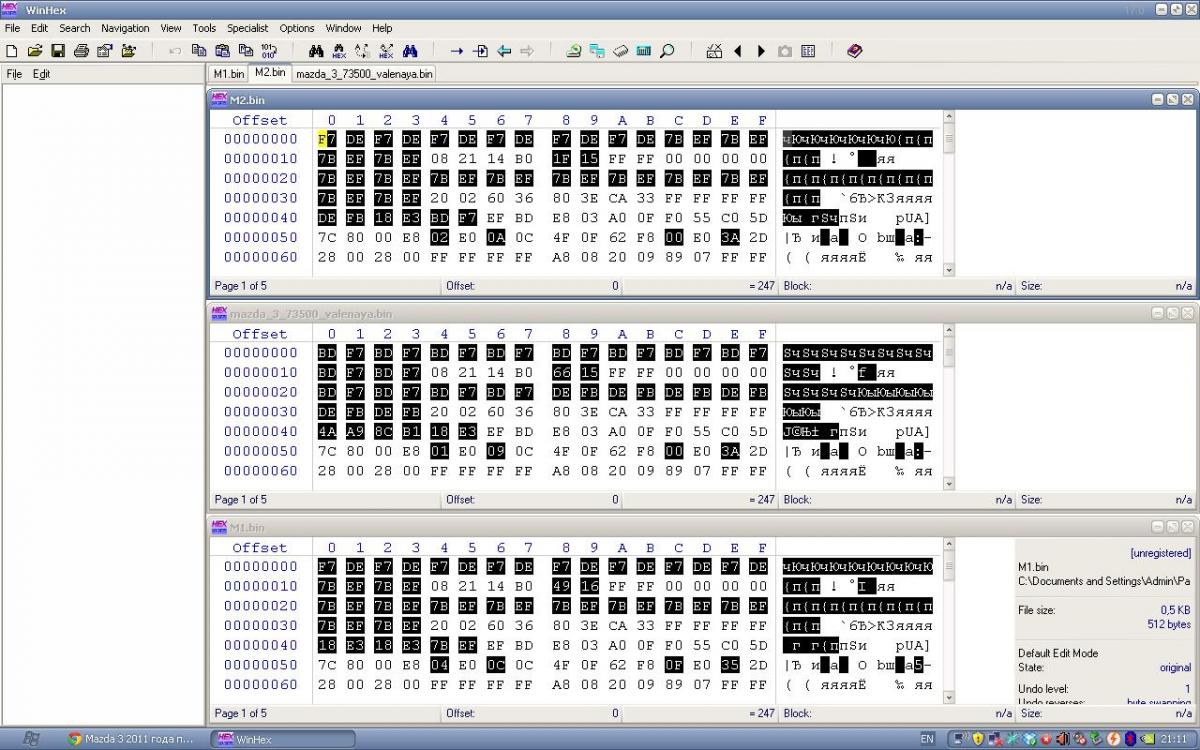This screenshot has height=750, width=1200.
Task: Click the 'Page 1 of 5' status in M2.bin
Action: 241,286
